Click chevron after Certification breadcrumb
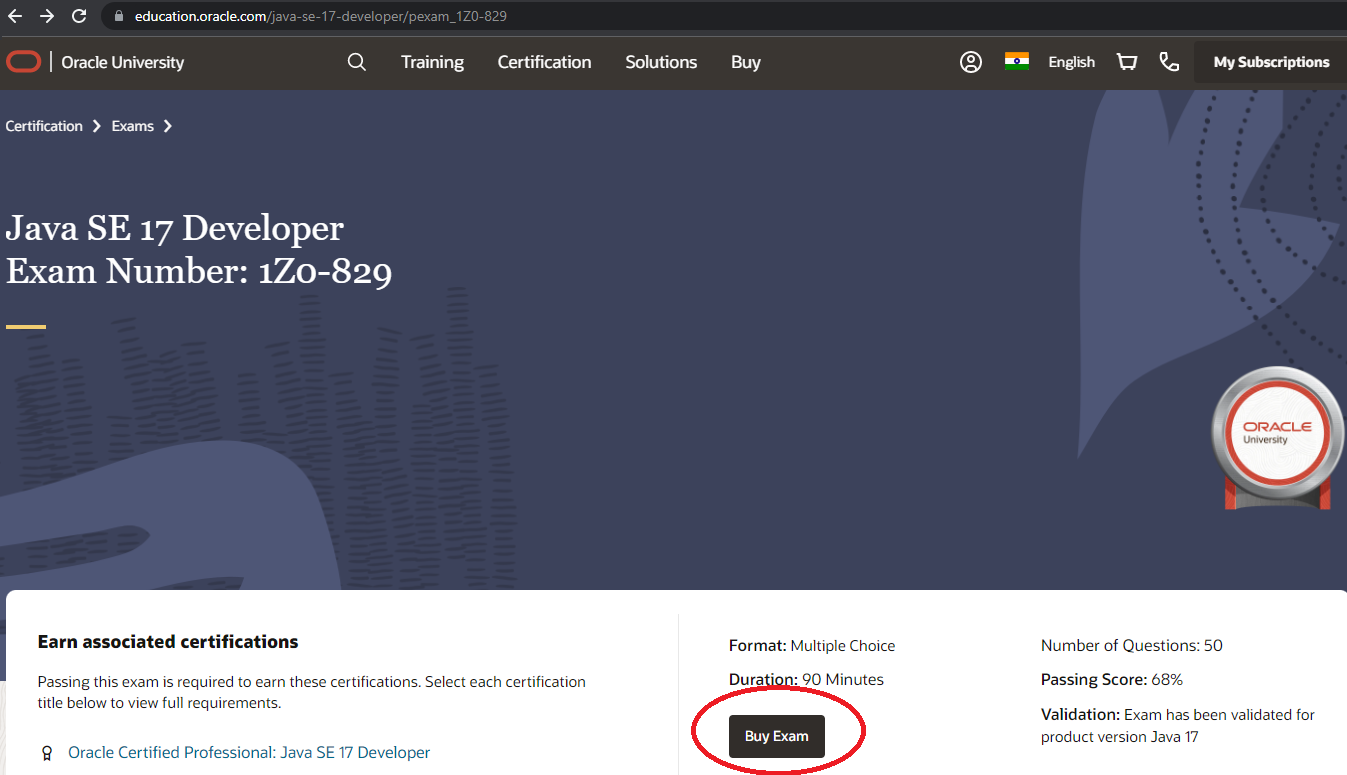This screenshot has height=775, width=1347. tap(98, 126)
